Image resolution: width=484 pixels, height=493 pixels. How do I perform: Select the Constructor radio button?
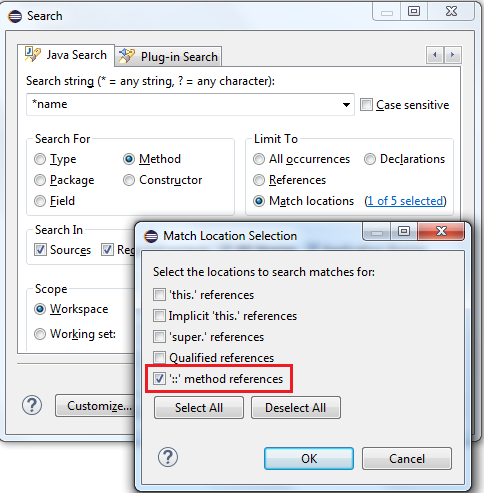(x=129, y=180)
